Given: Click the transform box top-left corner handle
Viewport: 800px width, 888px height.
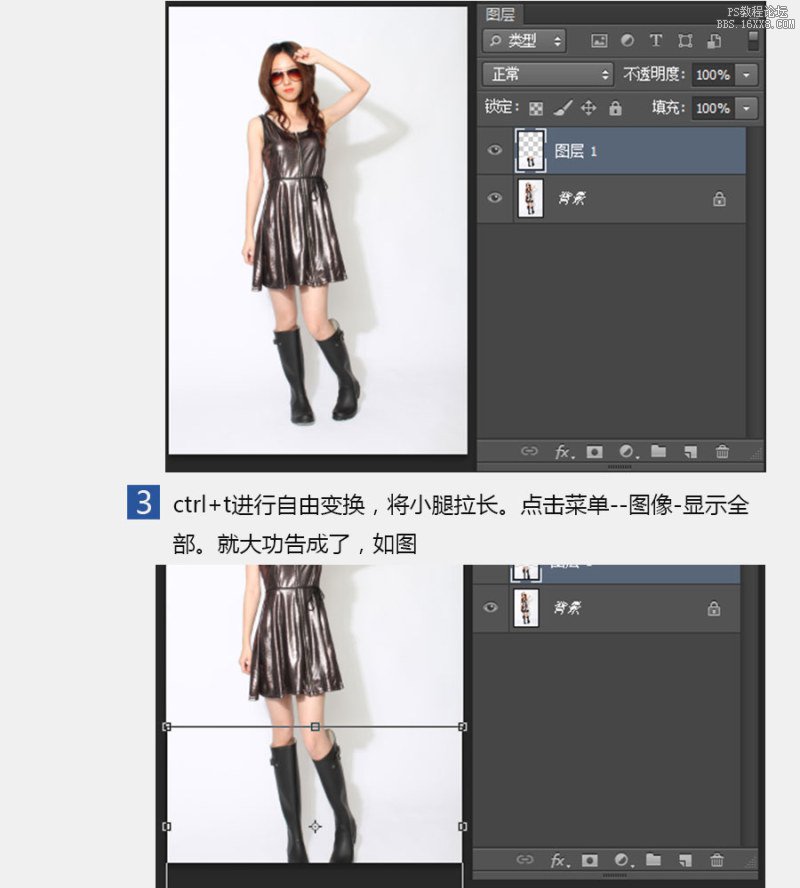Looking at the screenshot, I should point(166,727).
